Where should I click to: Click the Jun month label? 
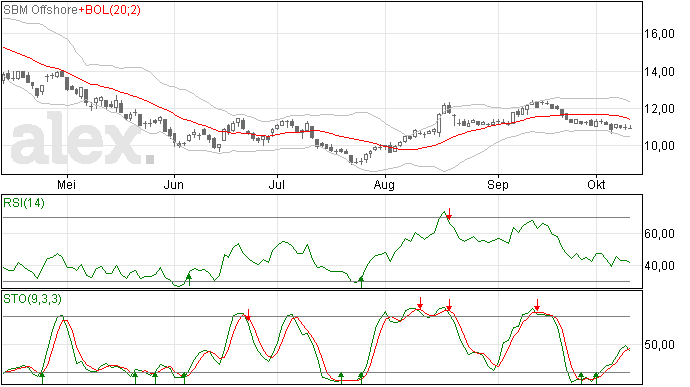pos(174,184)
